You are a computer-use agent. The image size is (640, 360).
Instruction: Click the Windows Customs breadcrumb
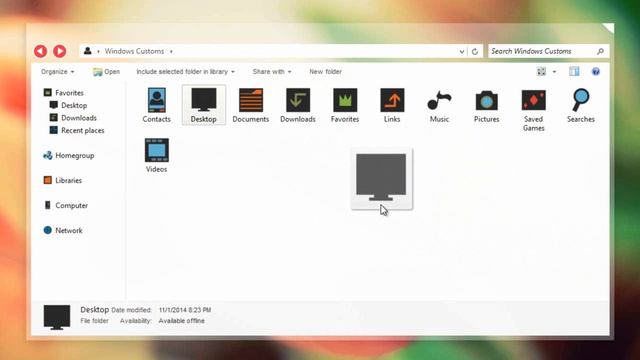[134, 51]
